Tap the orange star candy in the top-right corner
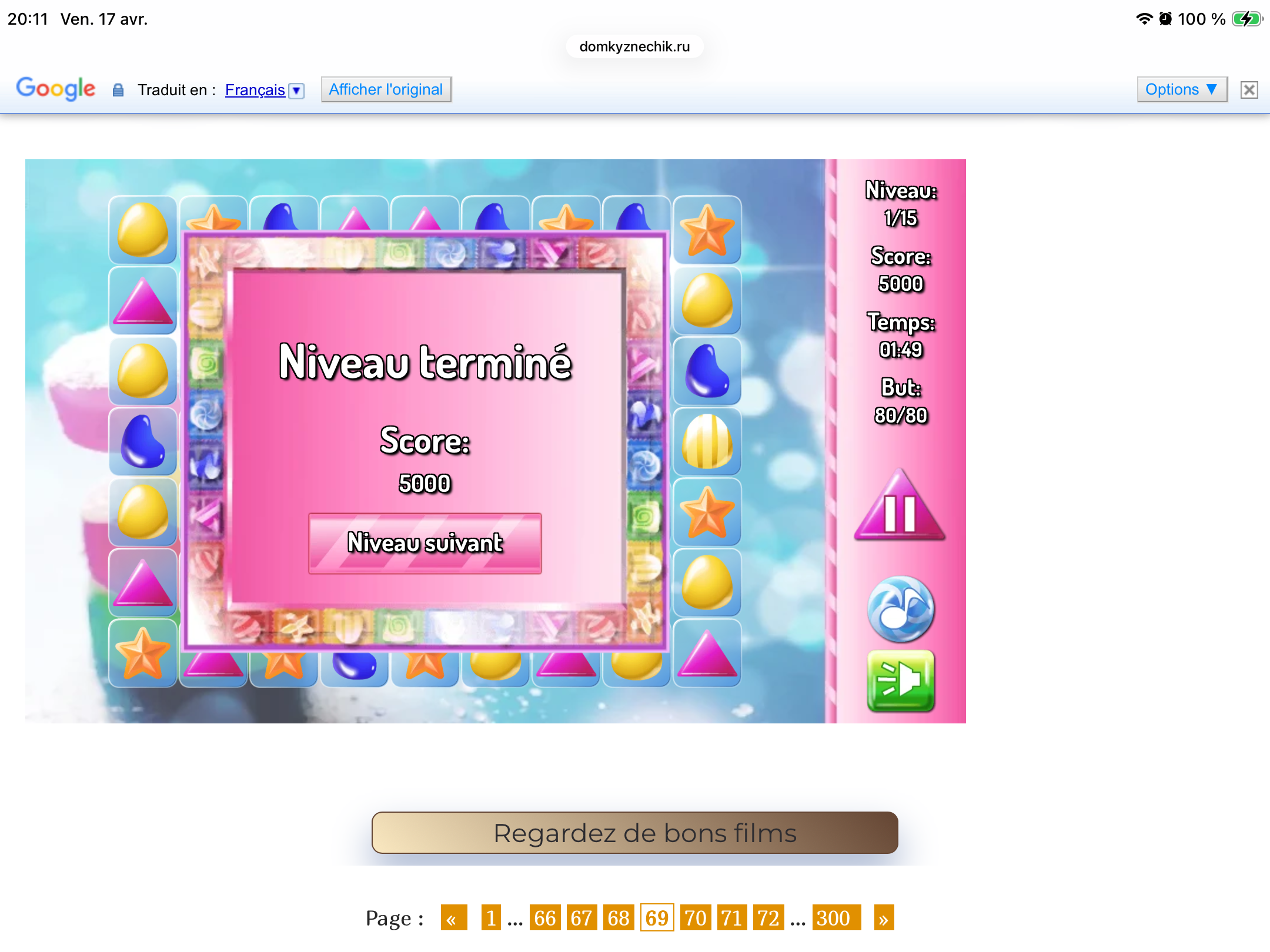 (x=707, y=230)
